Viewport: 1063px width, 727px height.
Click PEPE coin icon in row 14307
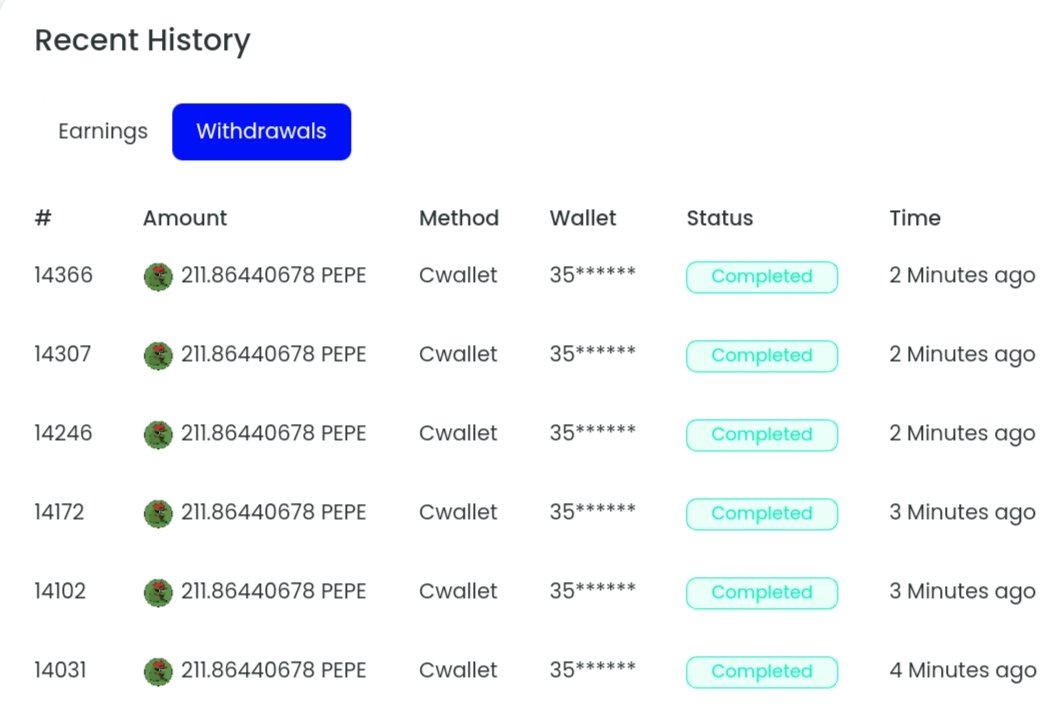coord(158,355)
